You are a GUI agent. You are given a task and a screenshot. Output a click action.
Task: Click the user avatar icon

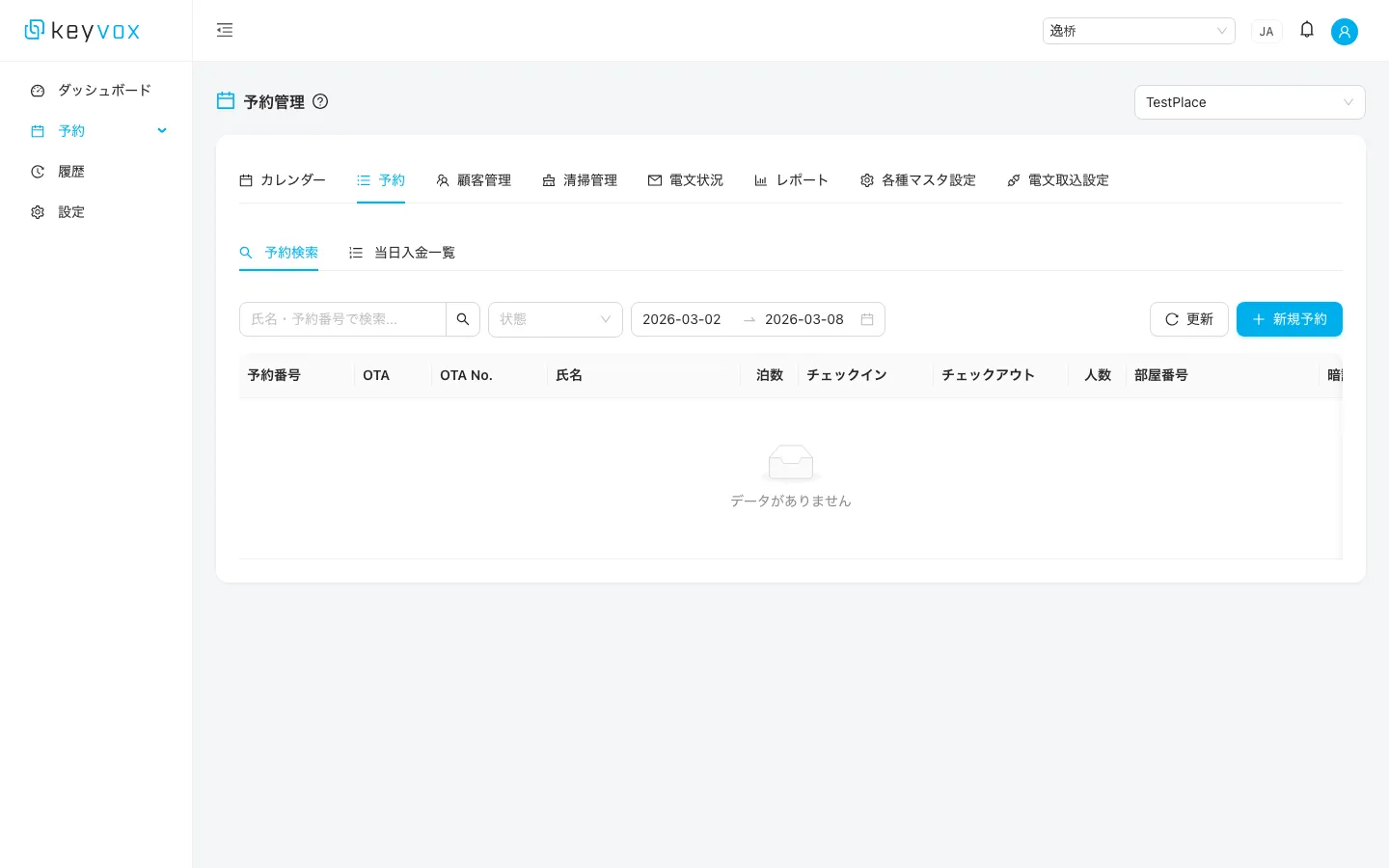(1345, 31)
